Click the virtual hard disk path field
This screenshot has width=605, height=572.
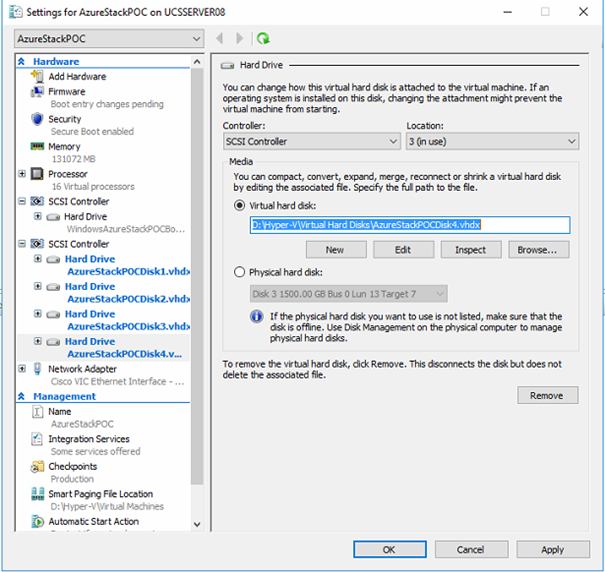tap(408, 225)
